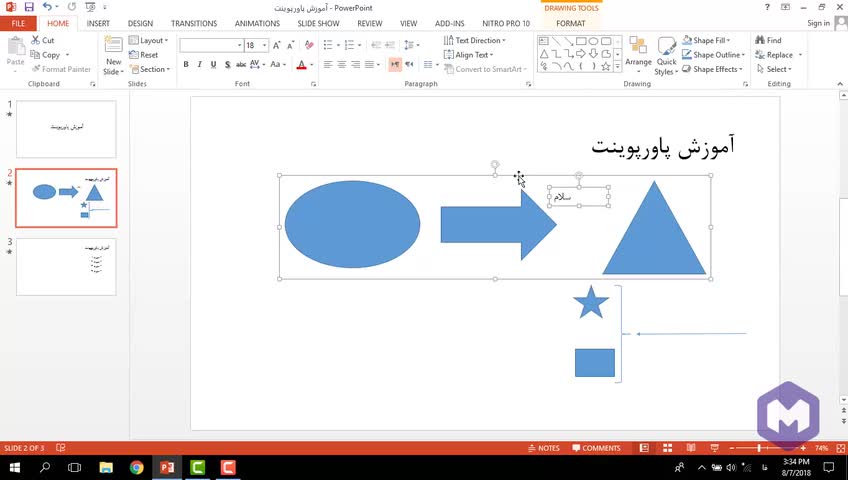Switch to Reading View in status bar
This screenshot has height=480, width=848.
tap(691, 448)
